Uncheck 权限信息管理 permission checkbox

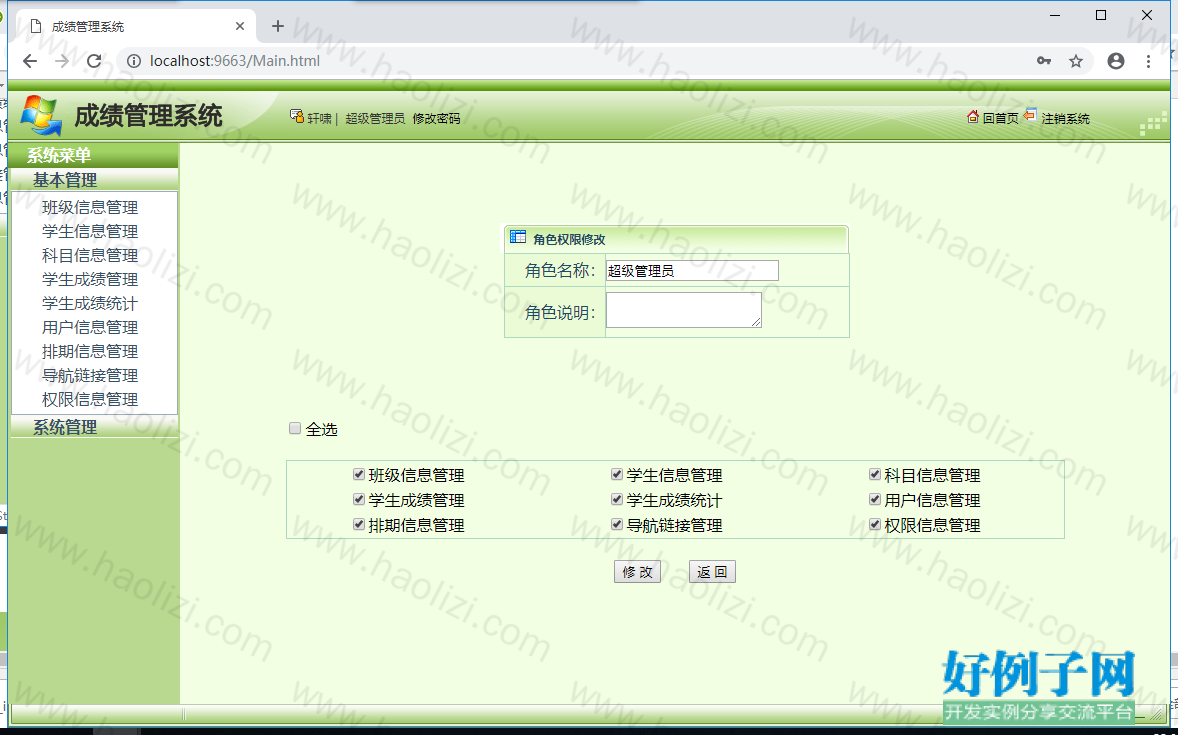coord(874,524)
